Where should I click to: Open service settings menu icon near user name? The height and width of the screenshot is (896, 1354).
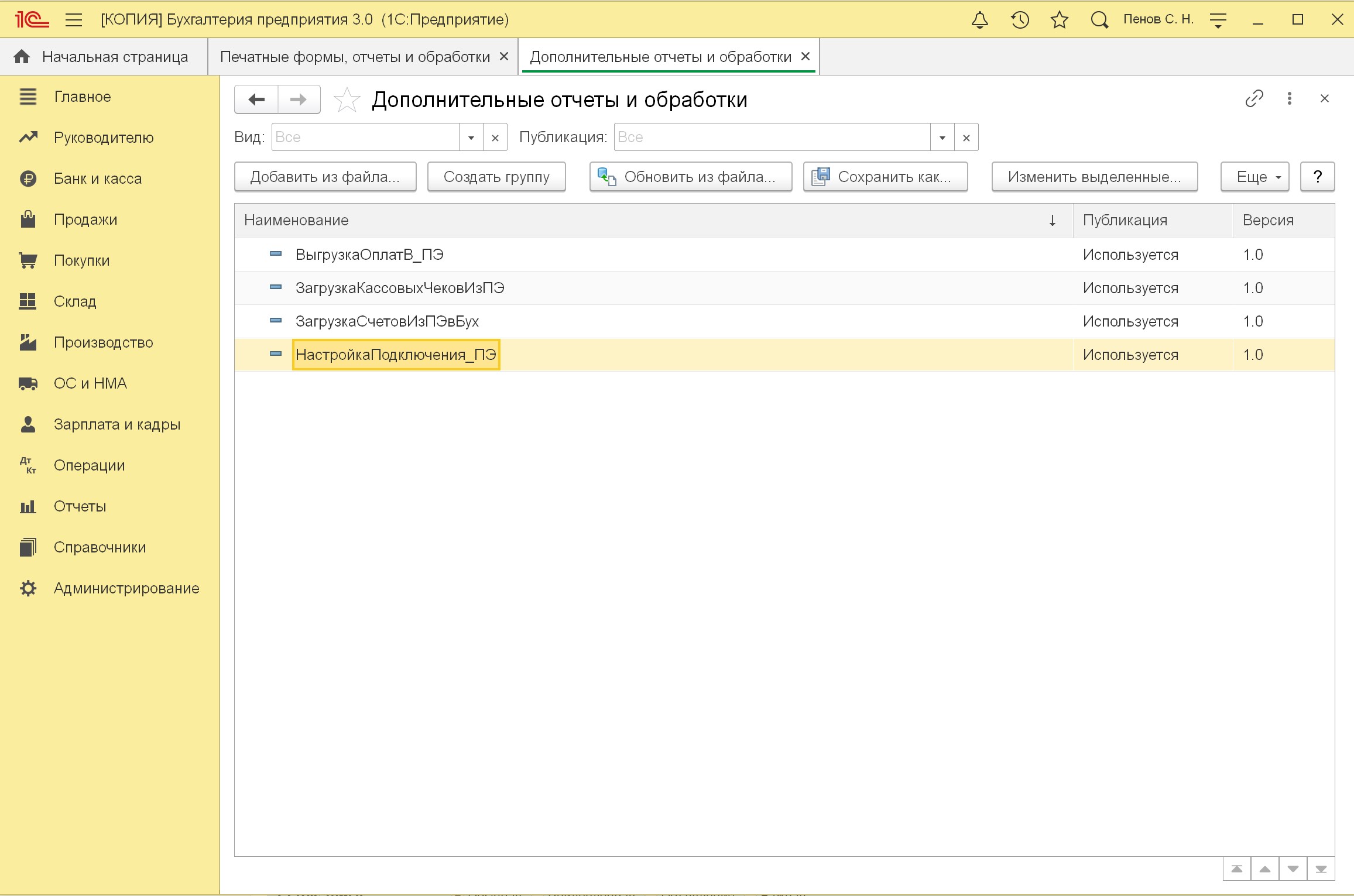(1218, 20)
